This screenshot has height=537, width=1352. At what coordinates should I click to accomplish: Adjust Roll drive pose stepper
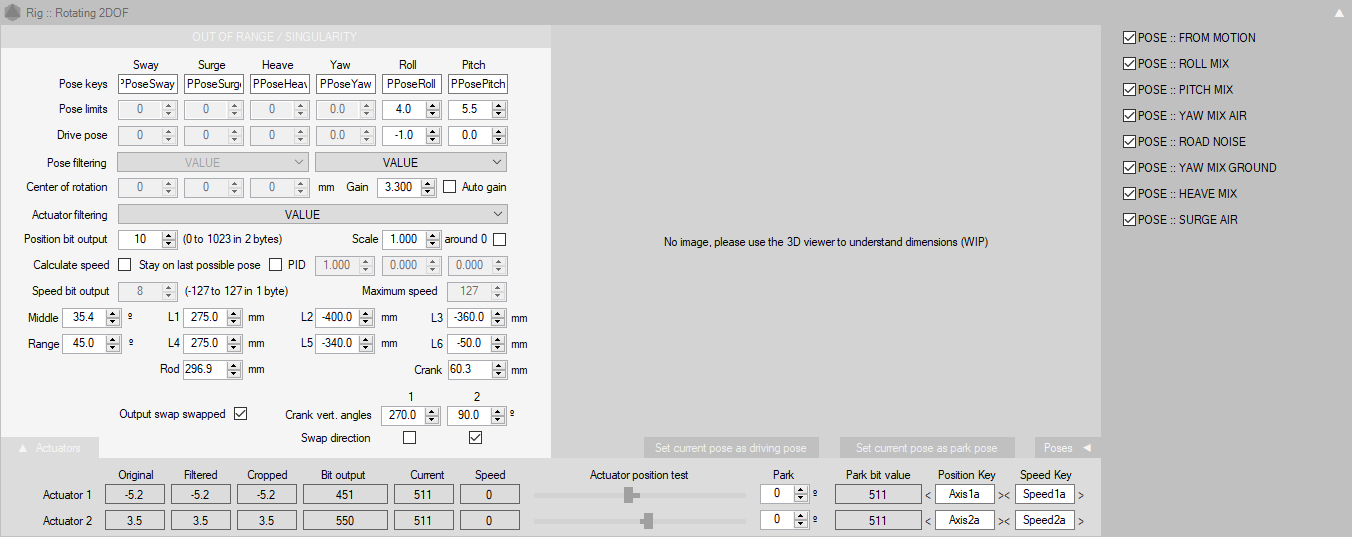(433, 135)
